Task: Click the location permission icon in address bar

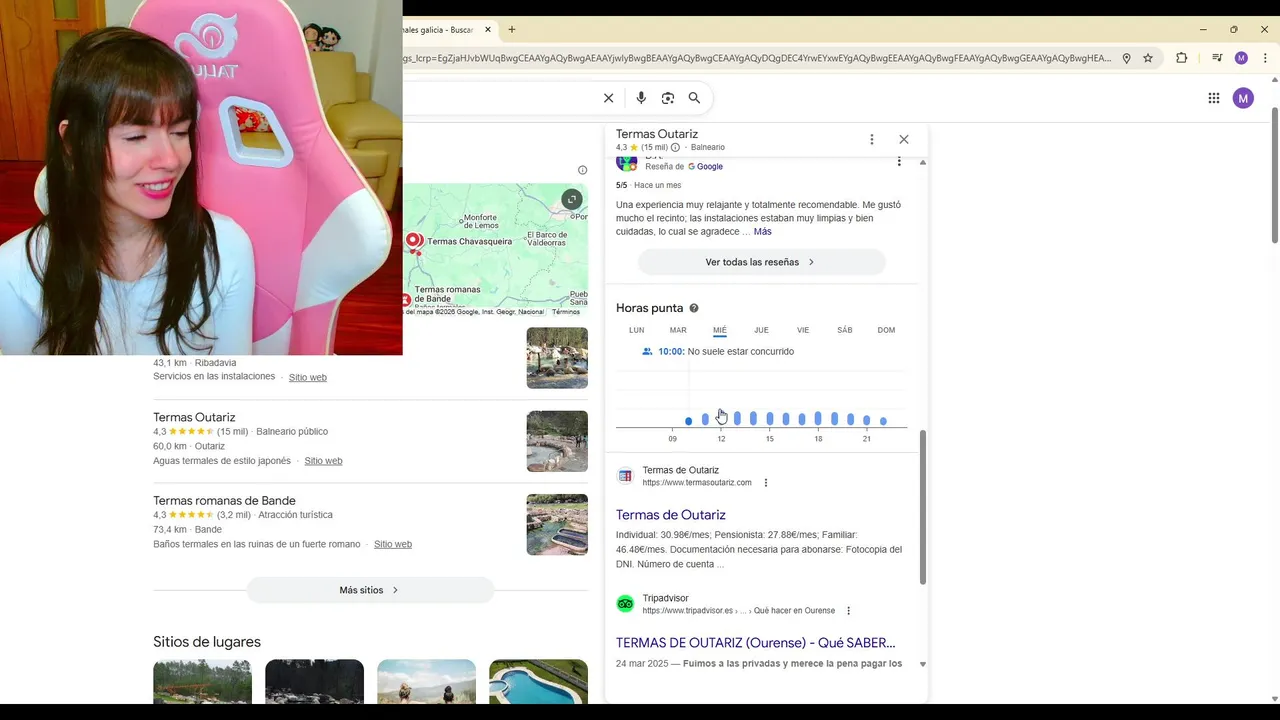Action: click(1126, 58)
